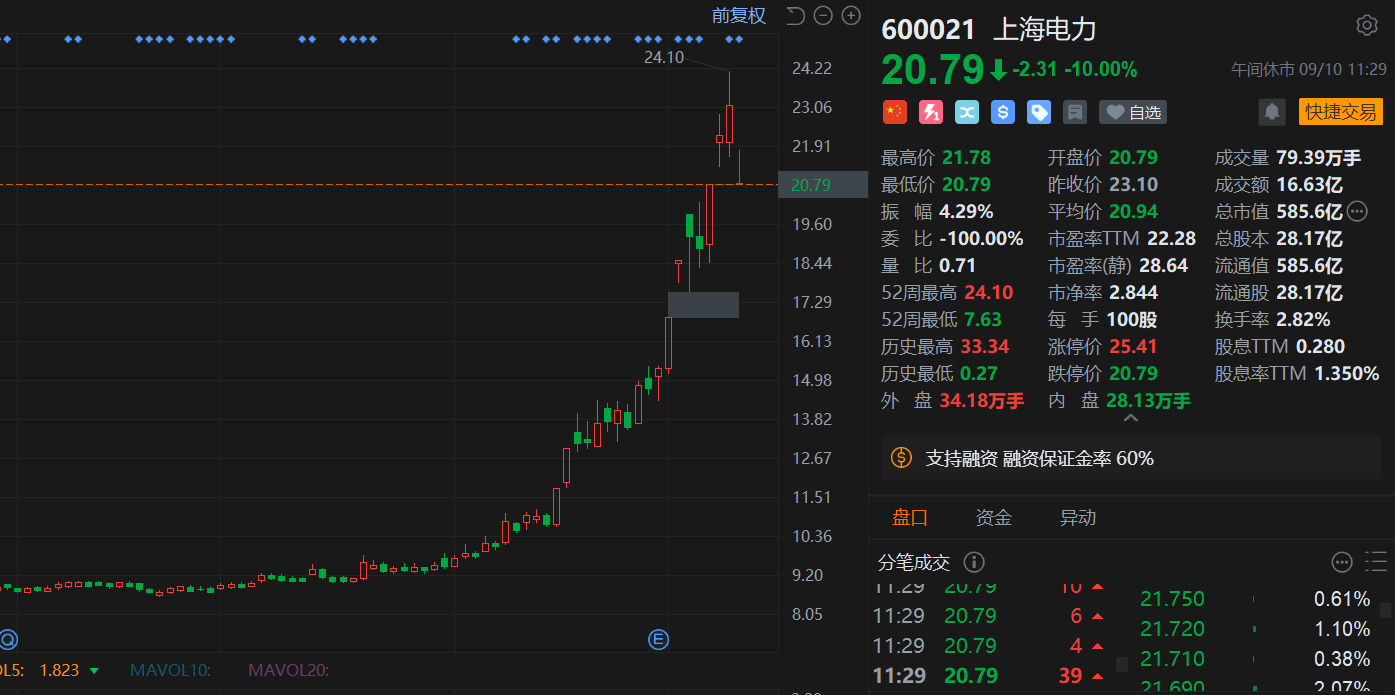
Task: Switch to the 资金 tab
Action: [x=994, y=518]
